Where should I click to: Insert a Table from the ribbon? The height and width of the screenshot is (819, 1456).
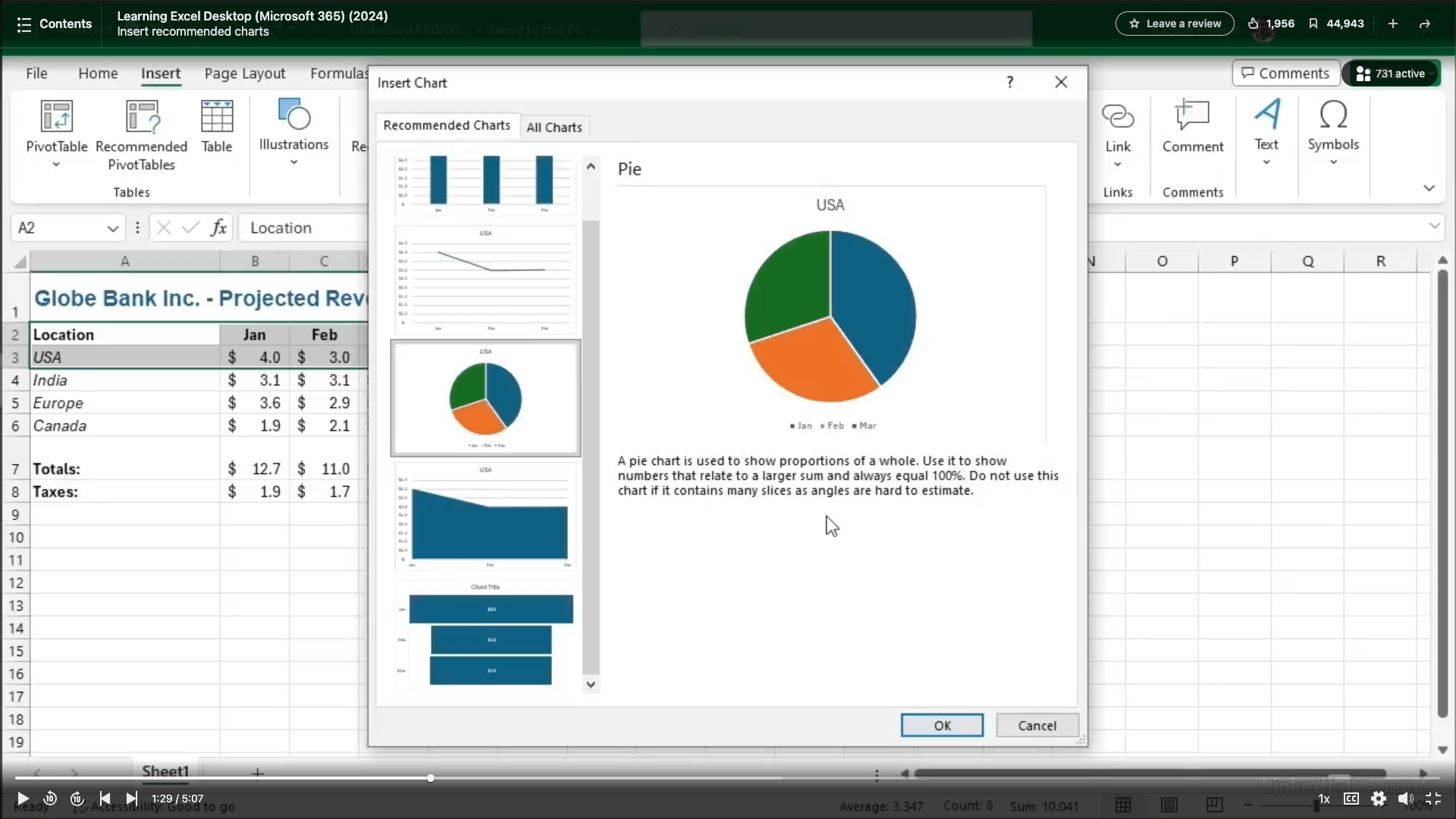tap(217, 127)
